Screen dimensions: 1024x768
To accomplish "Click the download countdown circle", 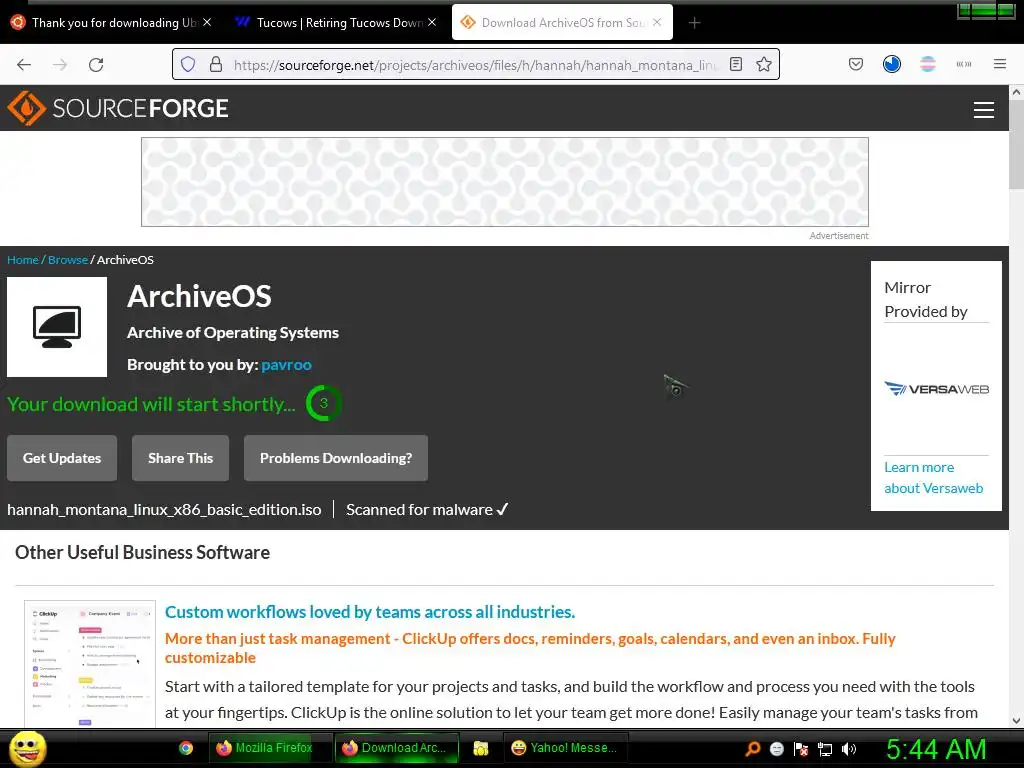I will [x=323, y=403].
